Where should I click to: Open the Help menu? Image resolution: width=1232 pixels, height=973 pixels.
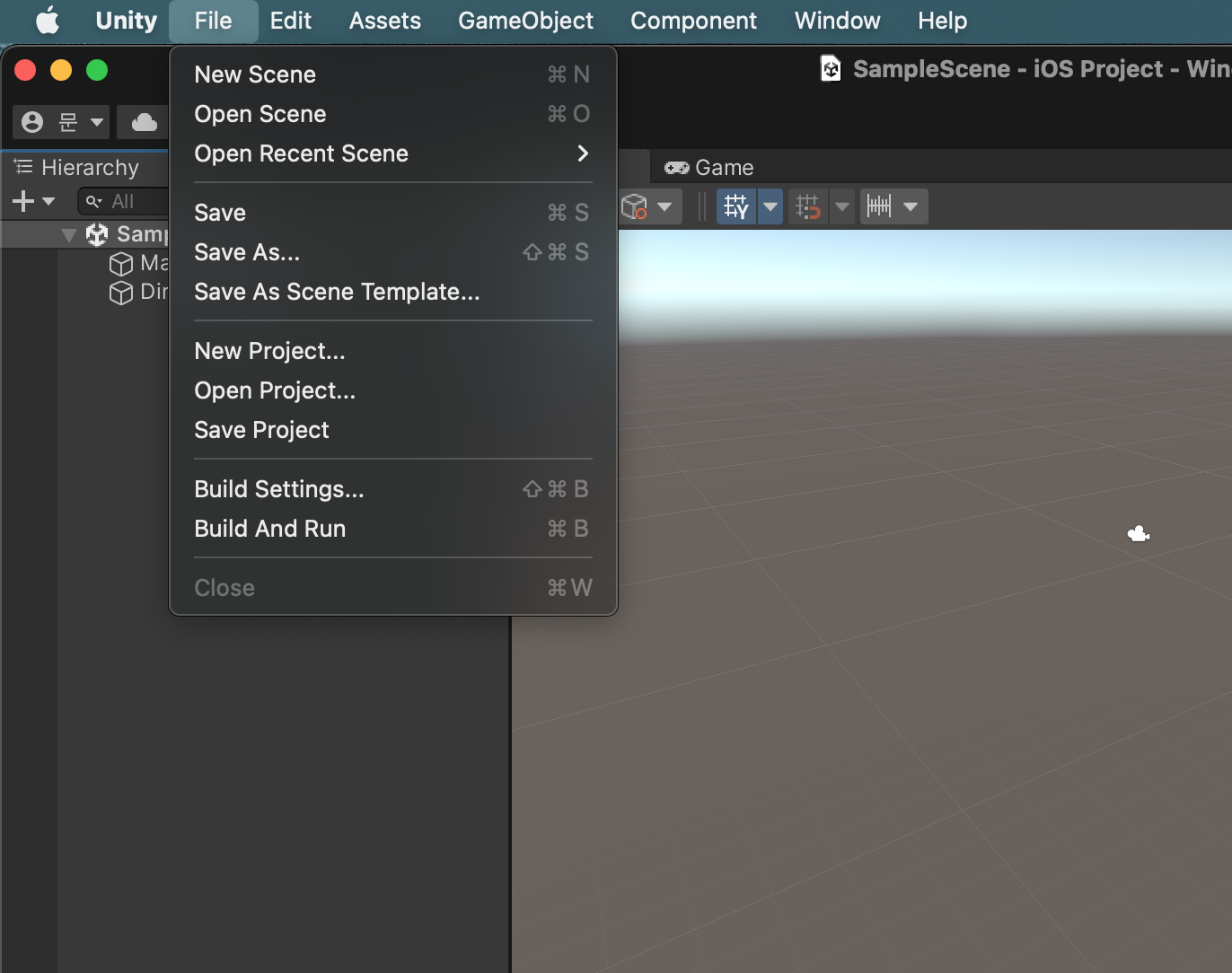tap(943, 20)
